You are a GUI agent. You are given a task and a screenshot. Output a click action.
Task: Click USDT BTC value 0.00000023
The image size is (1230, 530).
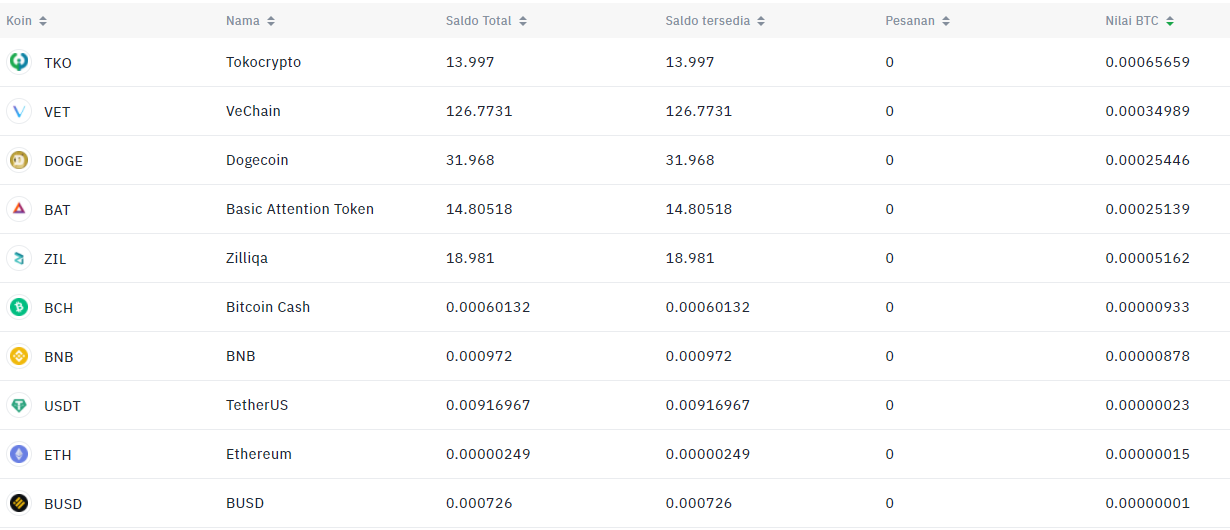(x=1148, y=405)
